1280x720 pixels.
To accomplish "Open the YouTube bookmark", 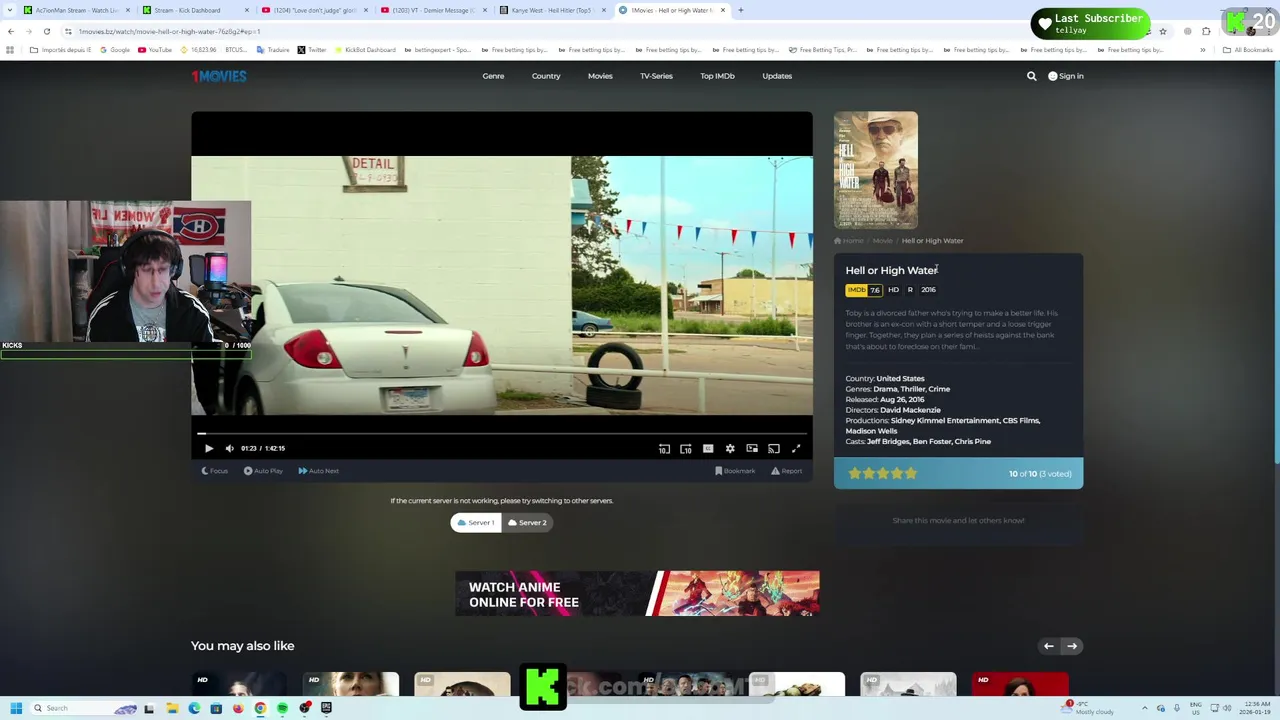I will pos(154,50).
